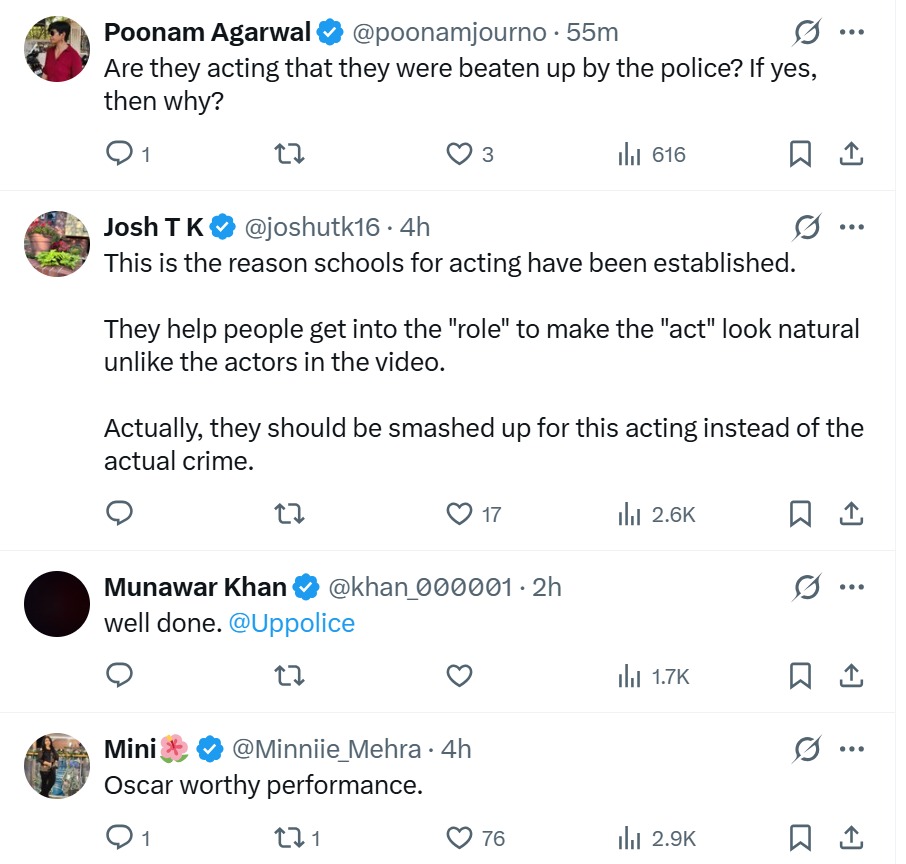Image resolution: width=906 pixels, height=864 pixels.
Task: Share Josh T K's tweet
Action: pos(851,514)
